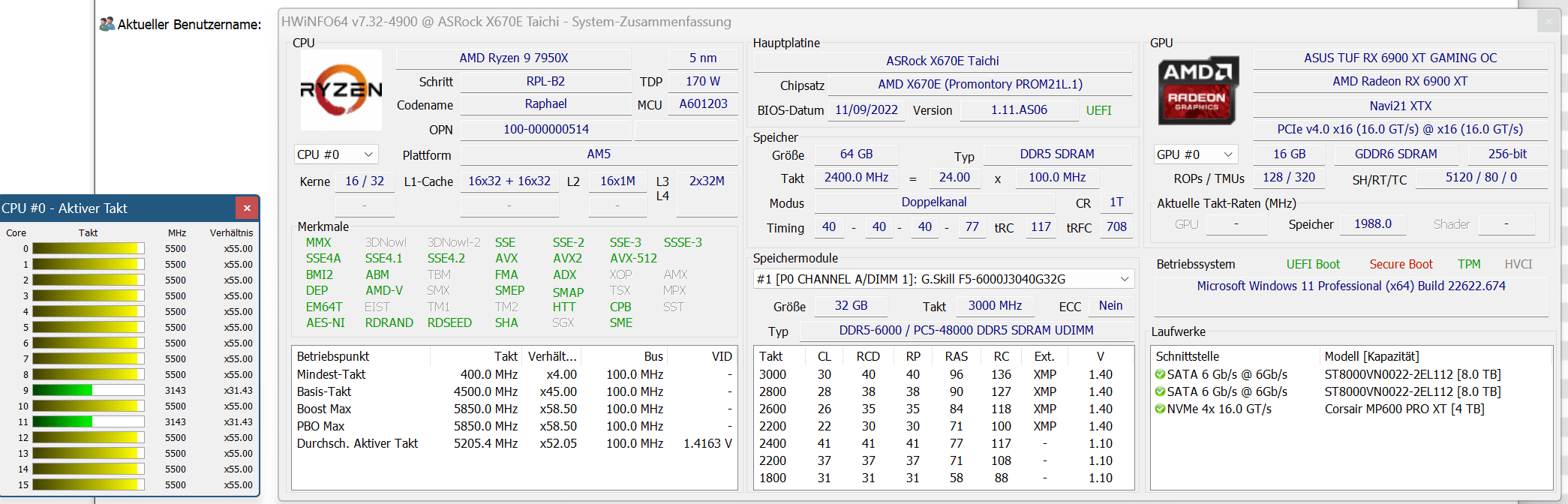
Task: Click the GPU Speicher clock 1988.0 field
Action: click(x=1373, y=223)
